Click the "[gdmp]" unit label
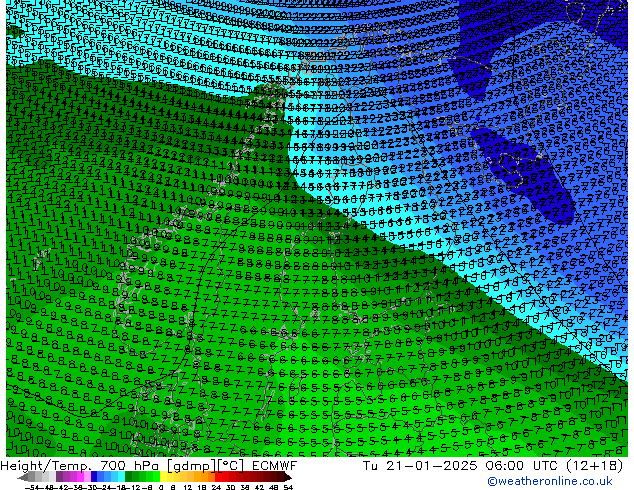This screenshot has height=490, width=634. coord(192,466)
